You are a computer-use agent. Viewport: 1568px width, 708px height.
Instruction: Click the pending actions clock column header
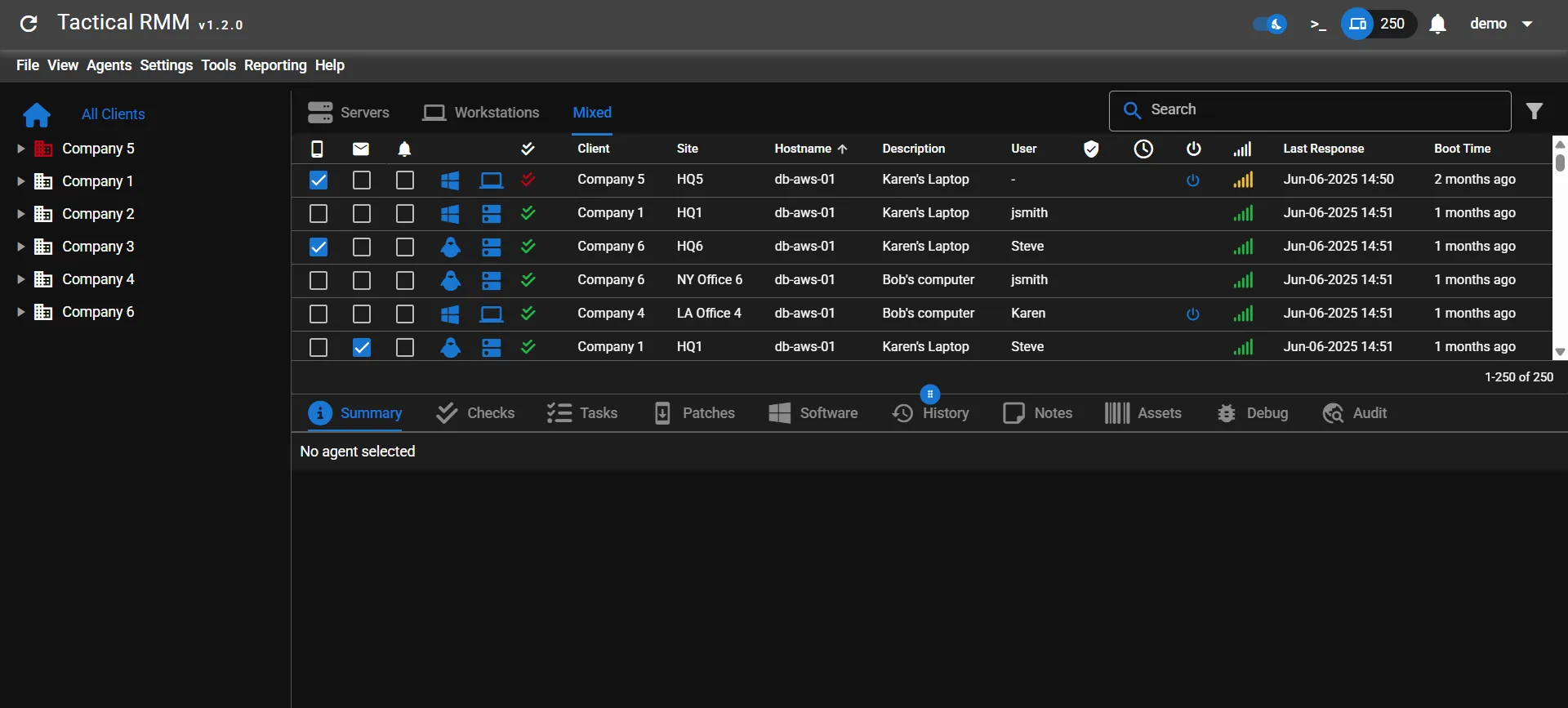[1143, 149]
